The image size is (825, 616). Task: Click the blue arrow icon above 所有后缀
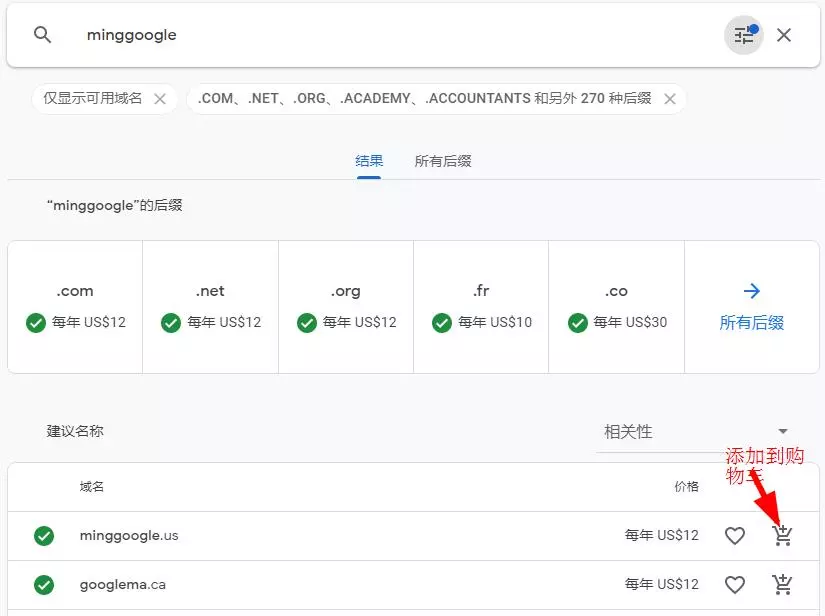(x=751, y=290)
